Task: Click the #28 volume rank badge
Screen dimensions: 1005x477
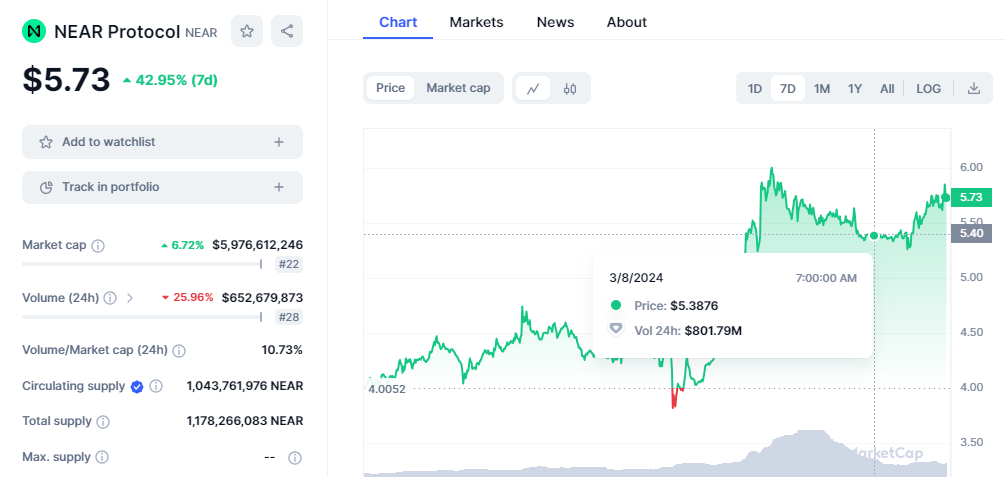Action: [x=289, y=317]
